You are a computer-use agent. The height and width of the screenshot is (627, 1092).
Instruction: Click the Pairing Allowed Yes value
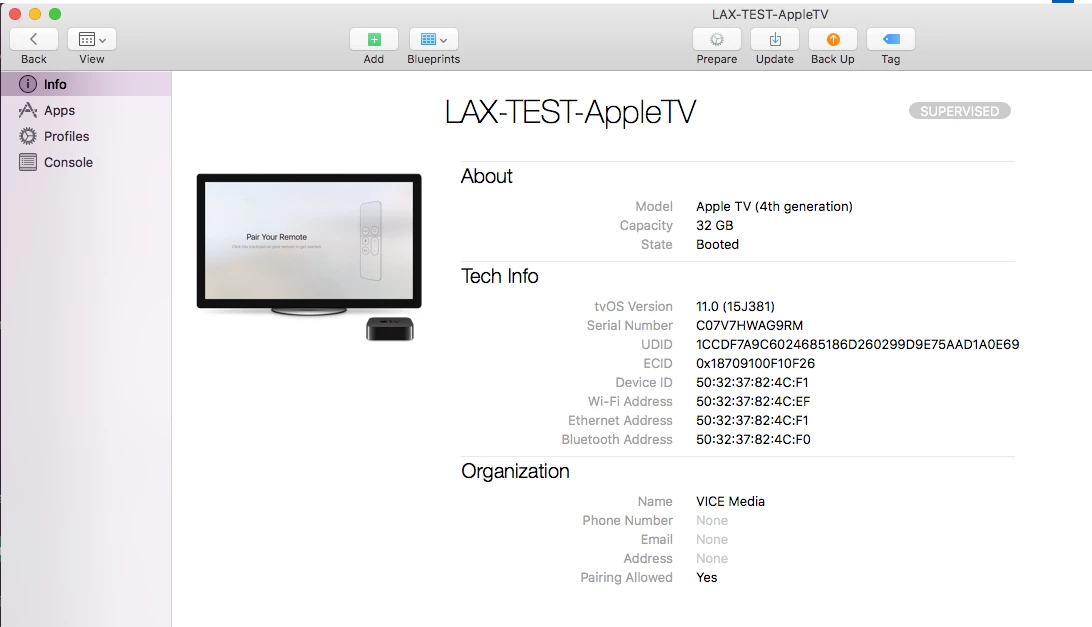[x=706, y=578]
